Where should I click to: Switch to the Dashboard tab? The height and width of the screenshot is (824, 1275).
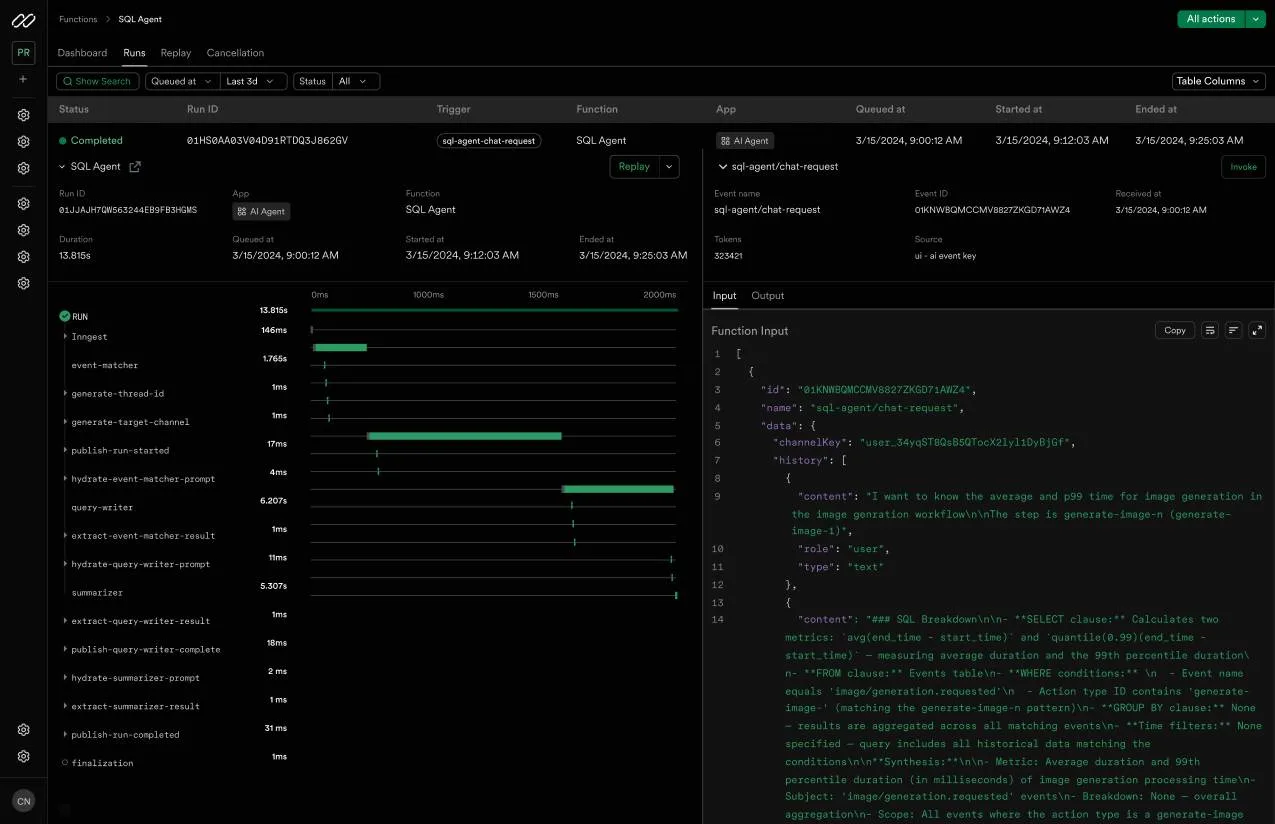pyautogui.click(x=82, y=53)
